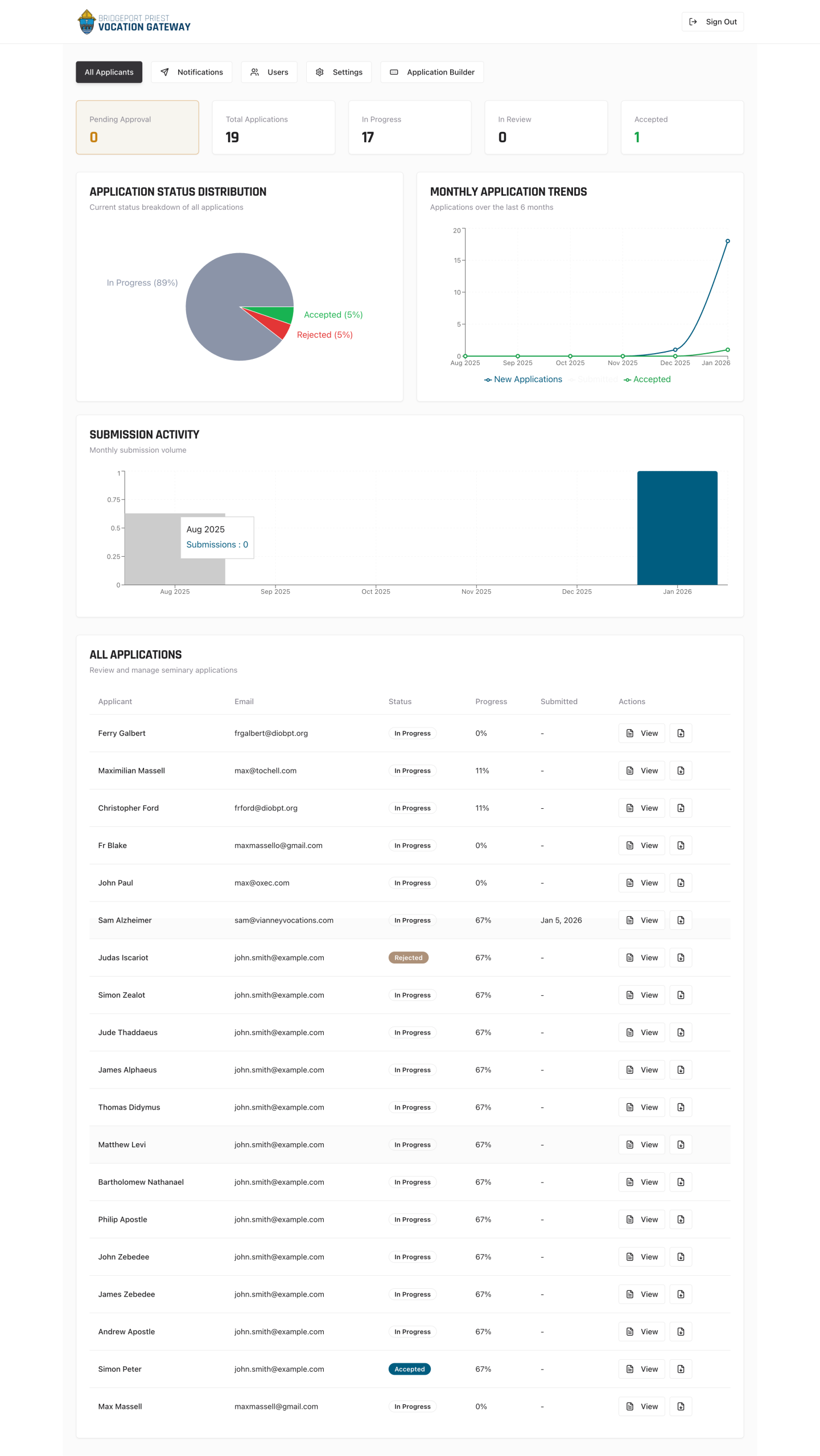The height and width of the screenshot is (1456, 820).
Task: Open the Users tab
Action: pyautogui.click(x=269, y=72)
